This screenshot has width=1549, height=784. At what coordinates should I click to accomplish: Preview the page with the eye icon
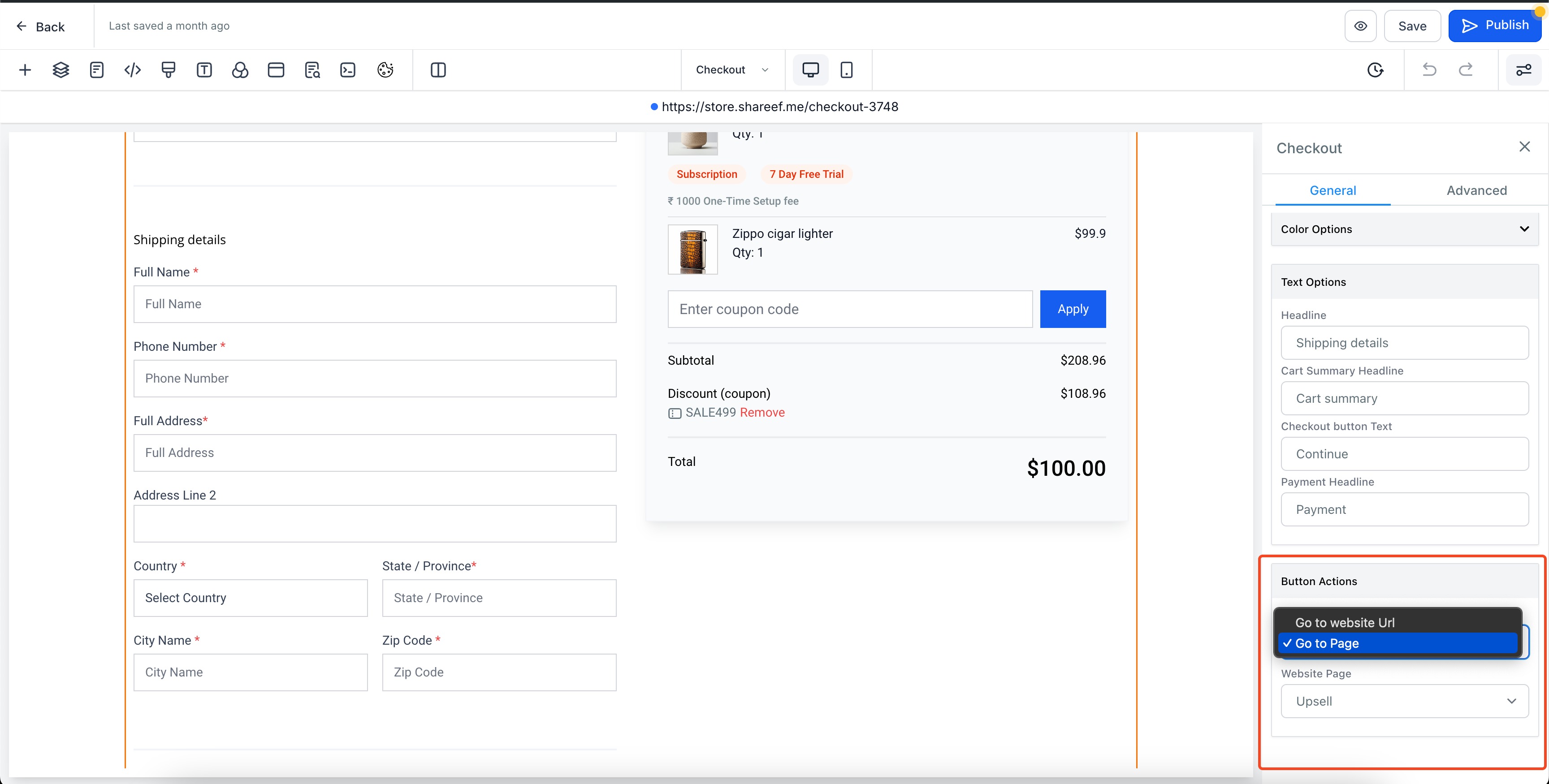click(1361, 26)
